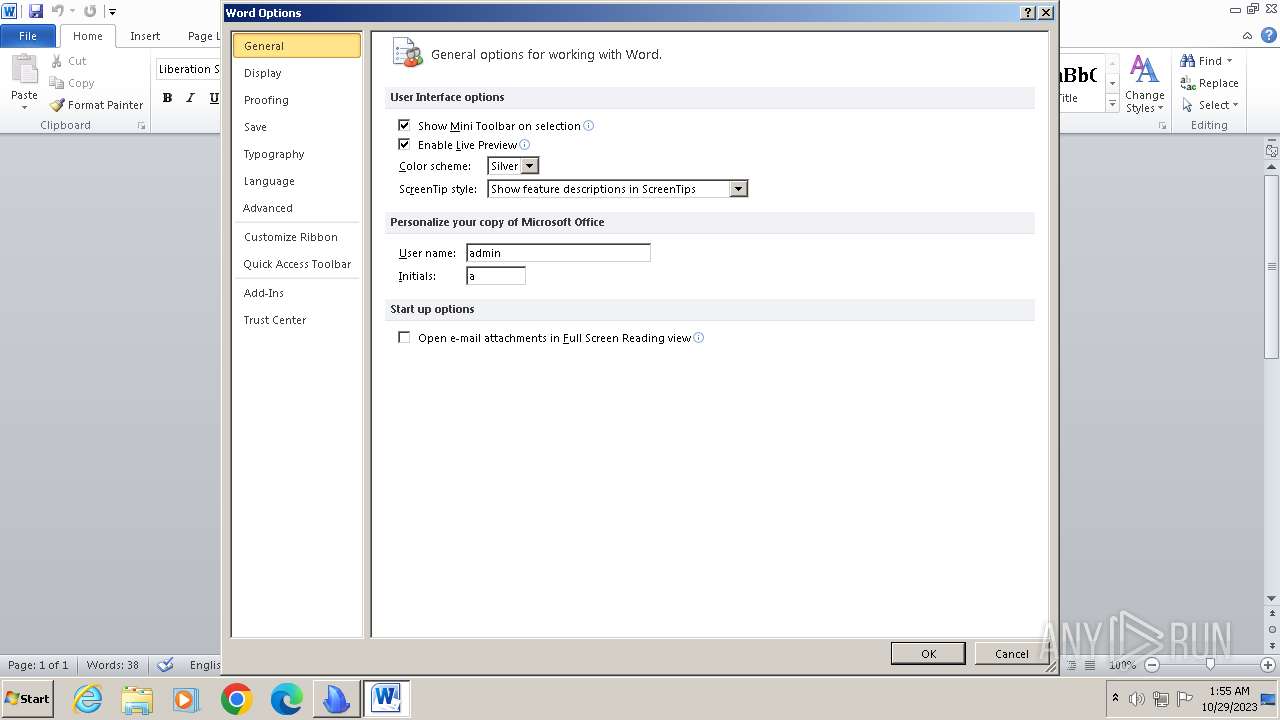
Task: Select the Save options category
Action: [296, 127]
